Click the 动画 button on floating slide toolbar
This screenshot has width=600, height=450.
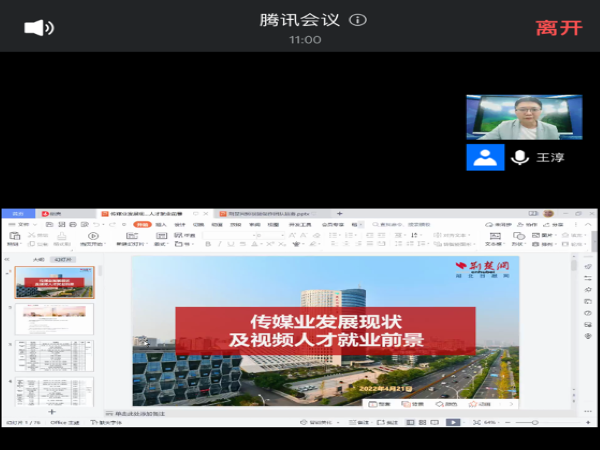point(480,404)
